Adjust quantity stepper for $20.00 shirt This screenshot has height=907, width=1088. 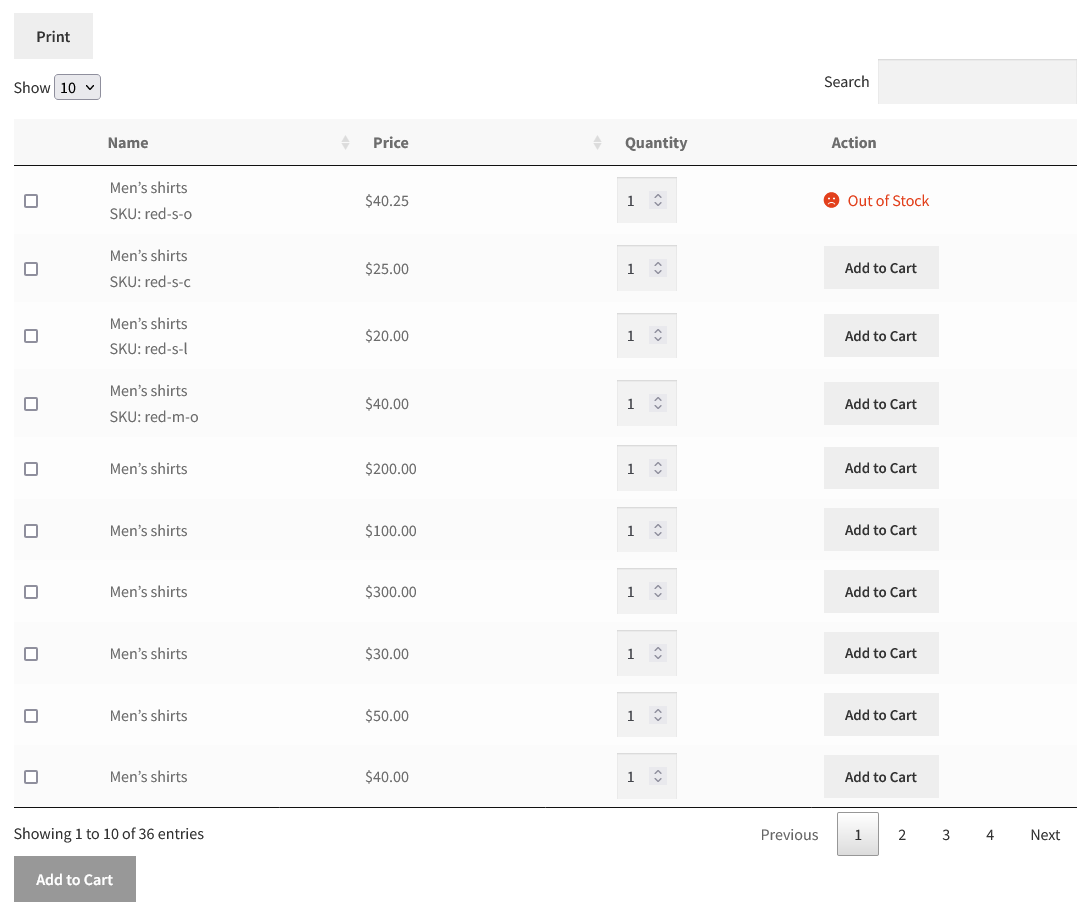coord(658,336)
